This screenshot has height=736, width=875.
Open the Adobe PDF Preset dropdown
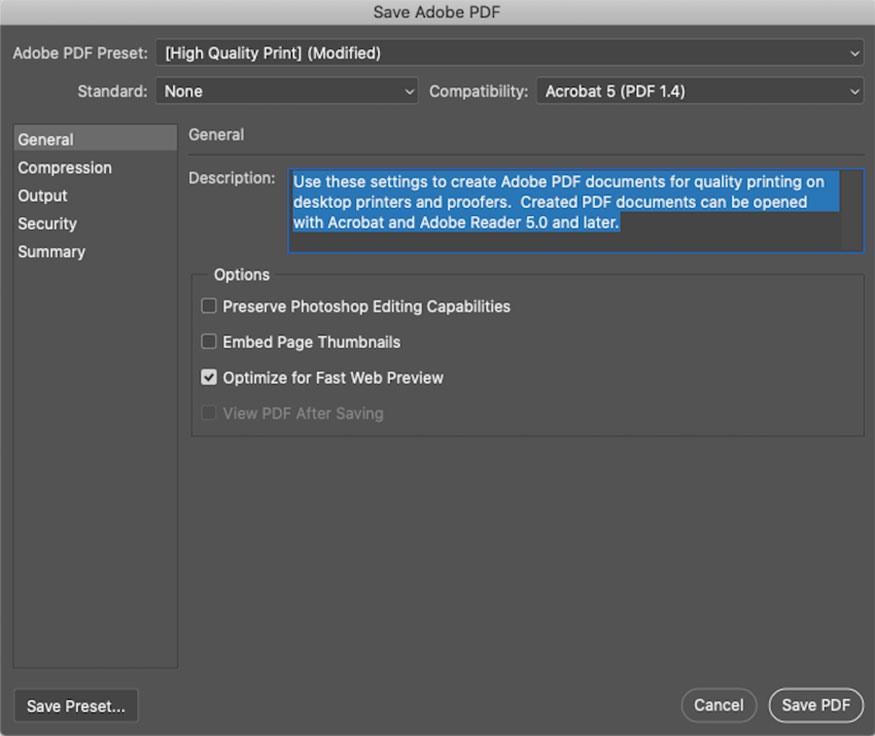pos(509,54)
